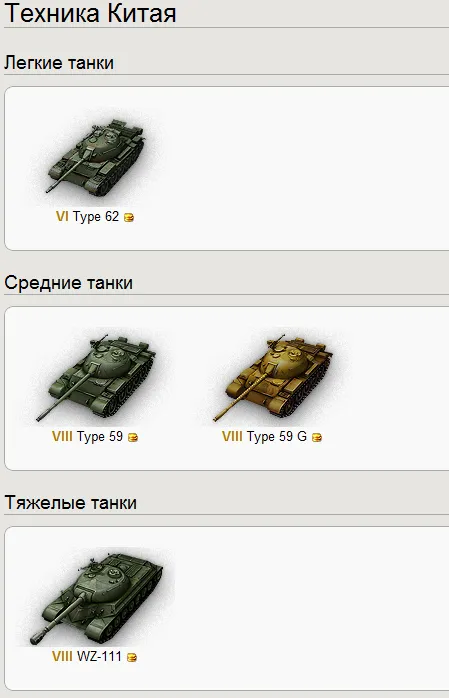
Task: Click the Легкие танки section heading
Action: (x=59, y=62)
